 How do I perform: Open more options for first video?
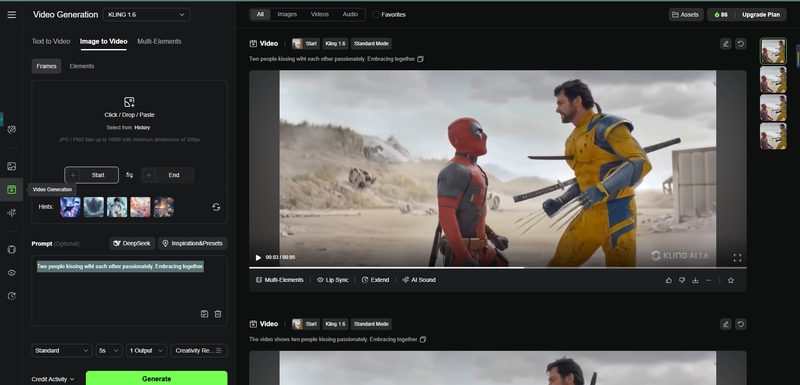click(x=709, y=280)
